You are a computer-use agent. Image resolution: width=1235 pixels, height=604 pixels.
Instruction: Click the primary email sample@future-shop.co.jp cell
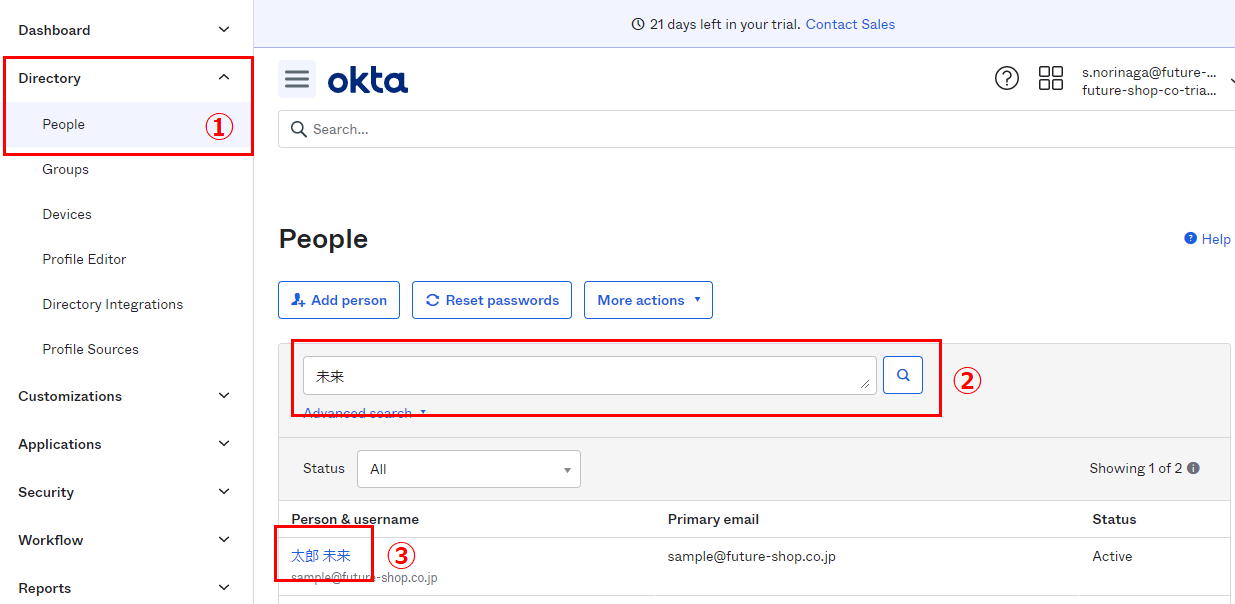(752, 556)
